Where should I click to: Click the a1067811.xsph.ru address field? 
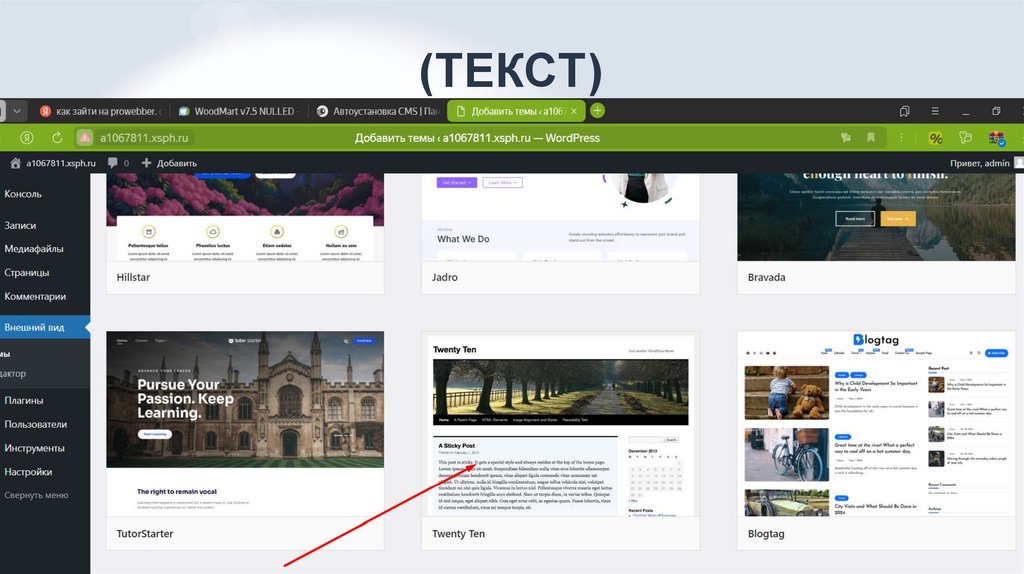tap(144, 138)
